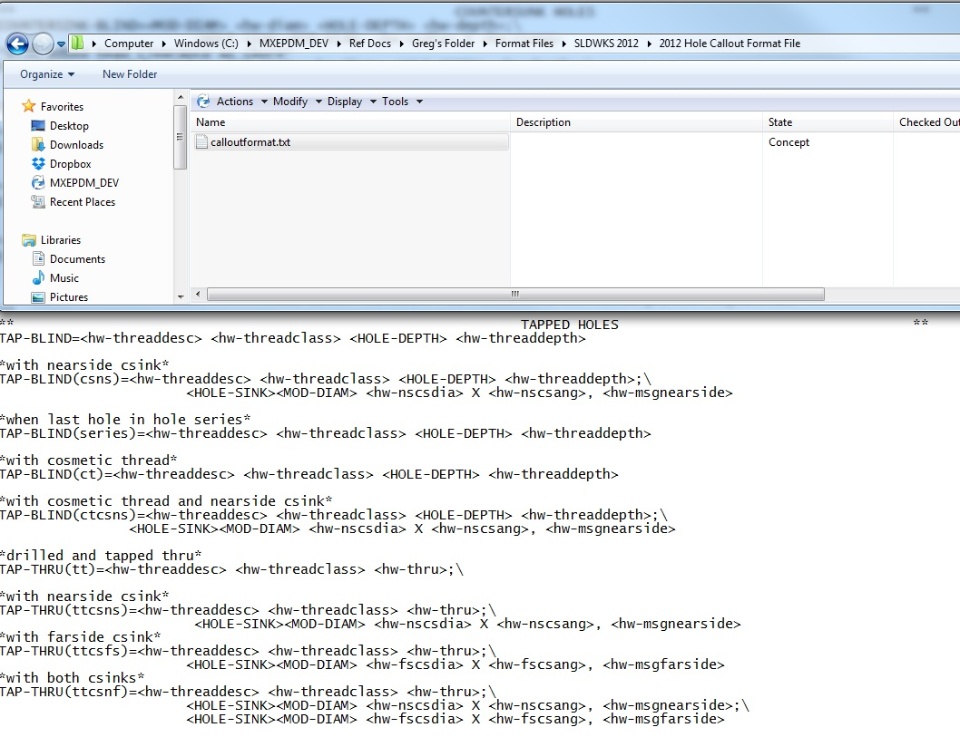Open Pictures library
Image resolution: width=960 pixels, height=737 pixels.
[69, 297]
